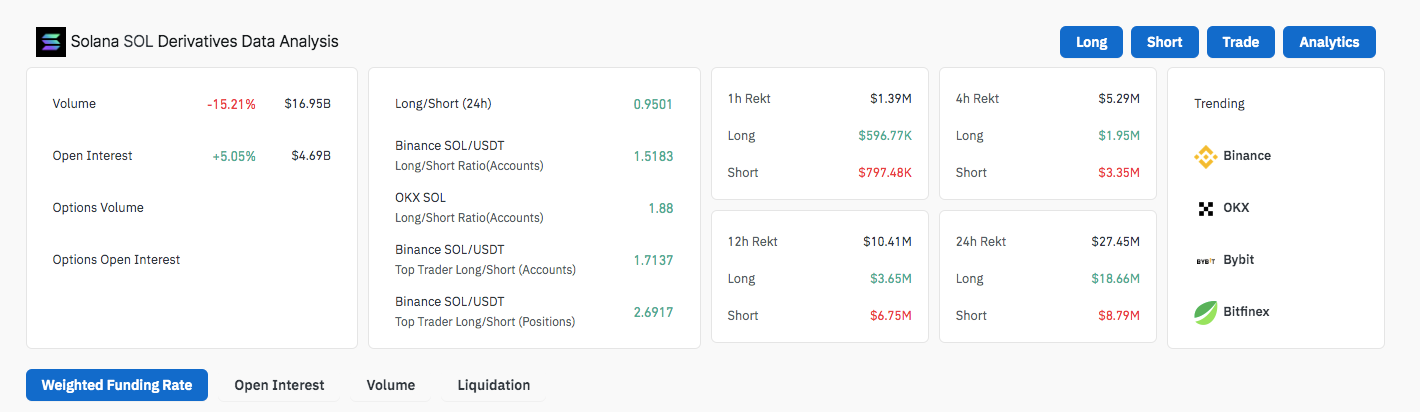The image size is (1420, 412).
Task: Click the OKX logo icon
Action: point(1205,208)
